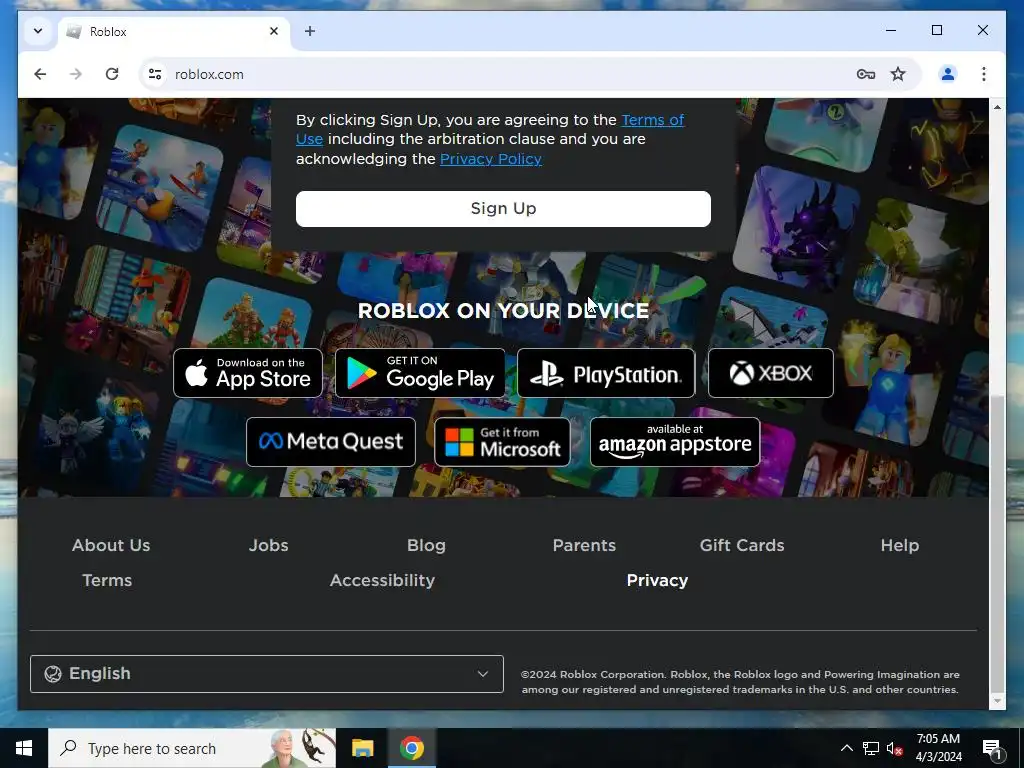Click the scrollbar up arrow

tap(997, 106)
